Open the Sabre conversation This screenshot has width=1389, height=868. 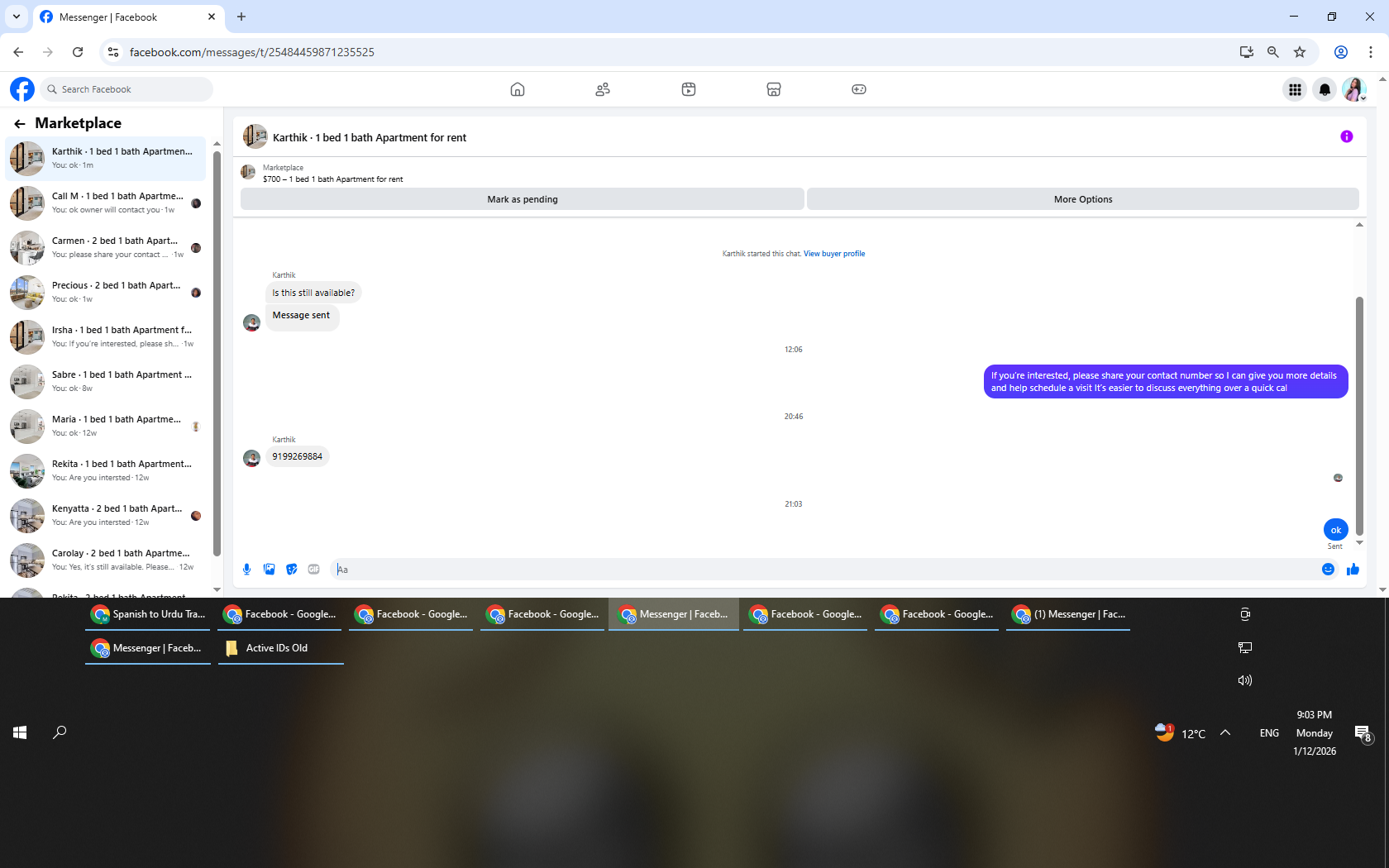106,381
